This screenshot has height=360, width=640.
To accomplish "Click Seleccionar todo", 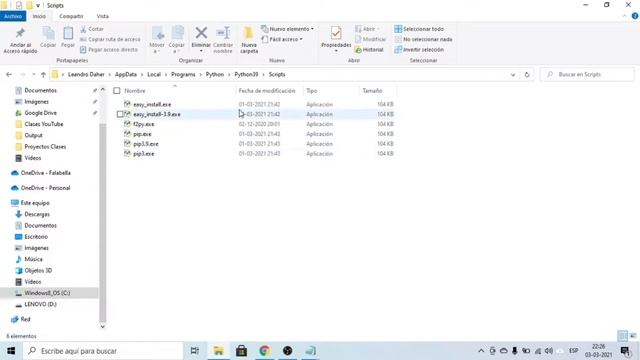I will pyautogui.click(x=419, y=29).
